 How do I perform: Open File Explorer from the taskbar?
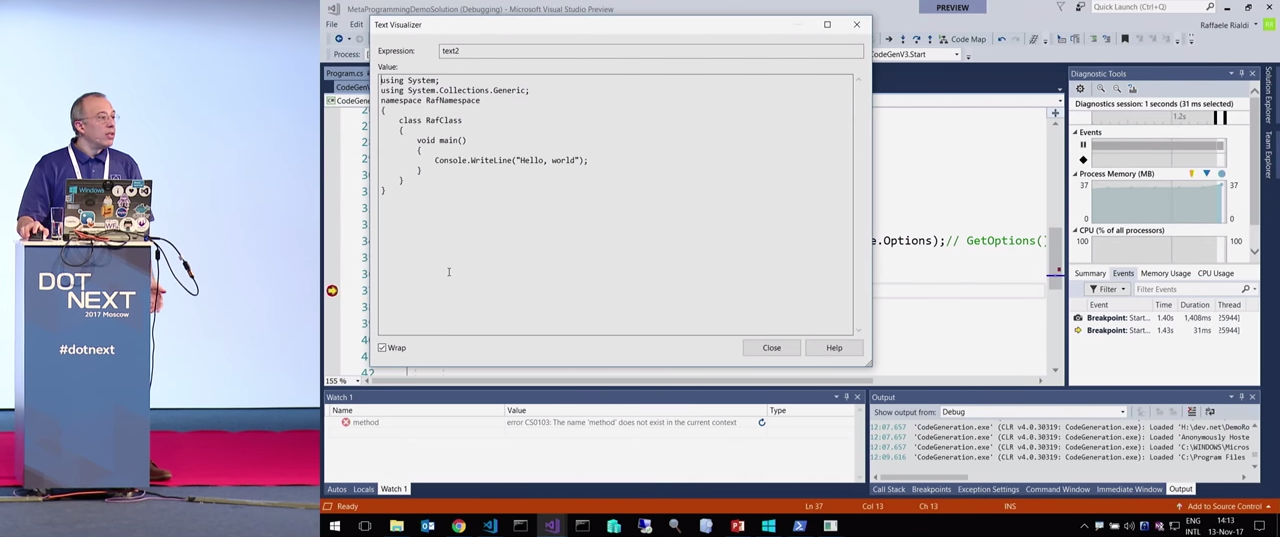tap(396, 526)
